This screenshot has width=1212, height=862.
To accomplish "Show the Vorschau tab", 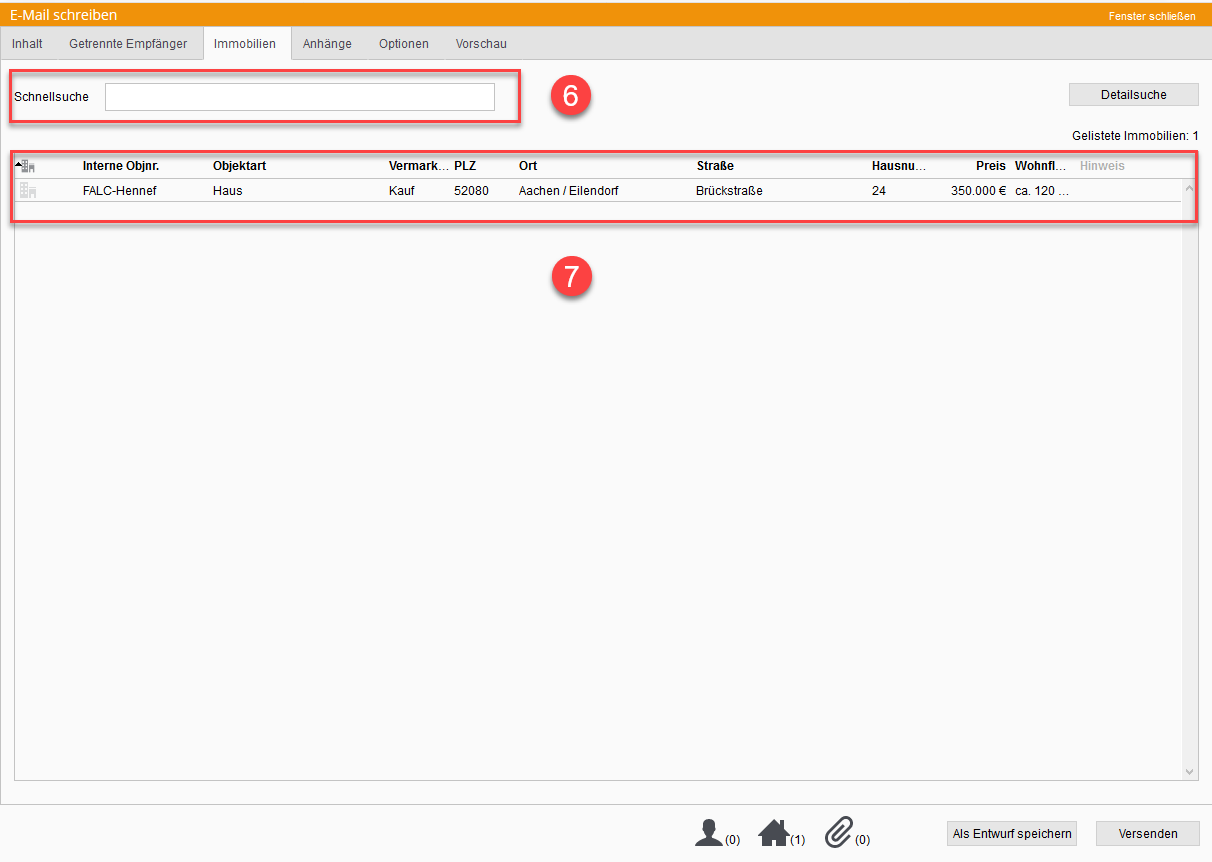I will tap(481, 44).
